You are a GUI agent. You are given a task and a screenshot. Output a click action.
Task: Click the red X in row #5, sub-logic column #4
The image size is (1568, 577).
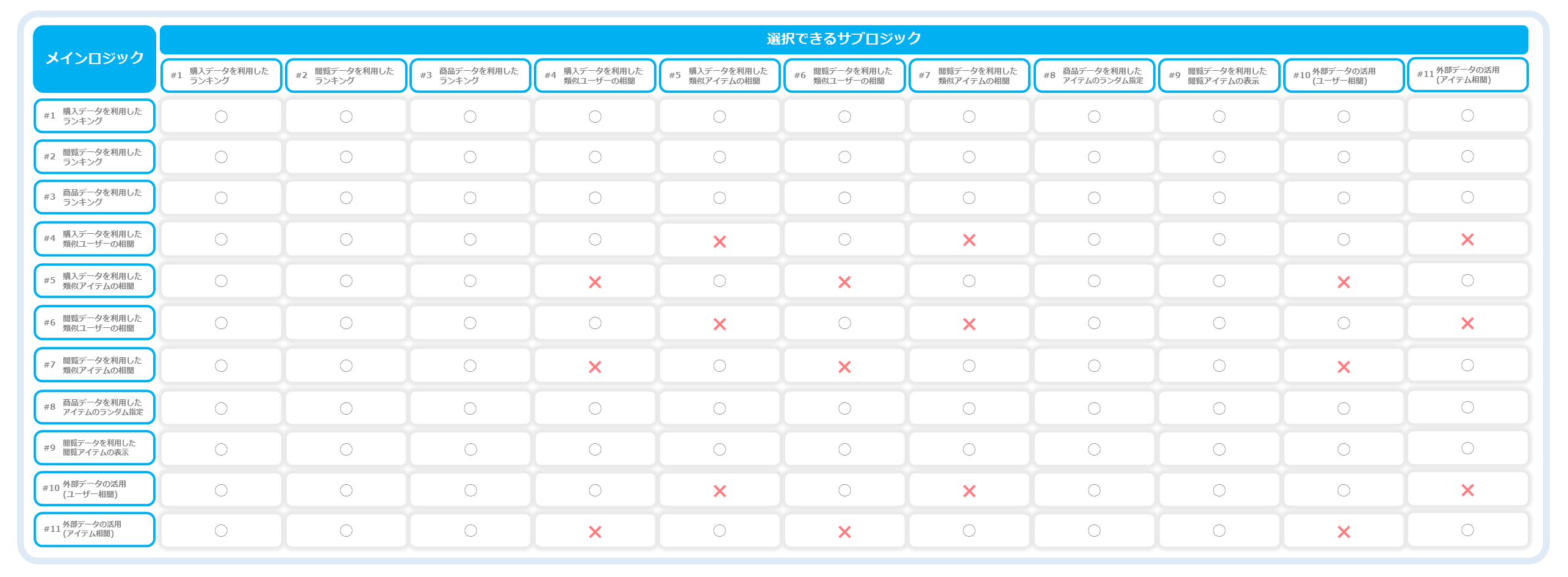[x=595, y=282]
